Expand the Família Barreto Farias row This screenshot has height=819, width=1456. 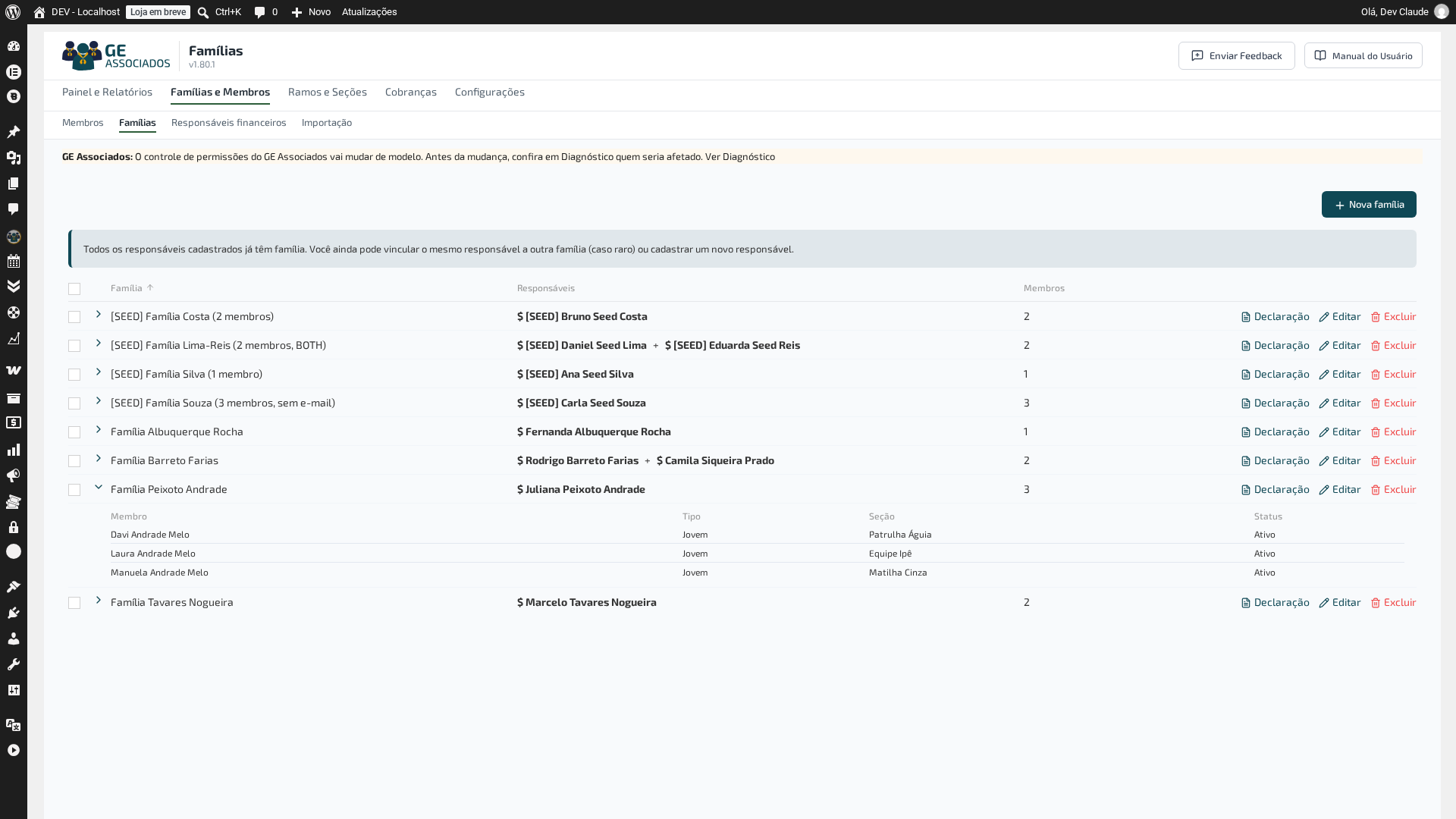click(x=99, y=459)
